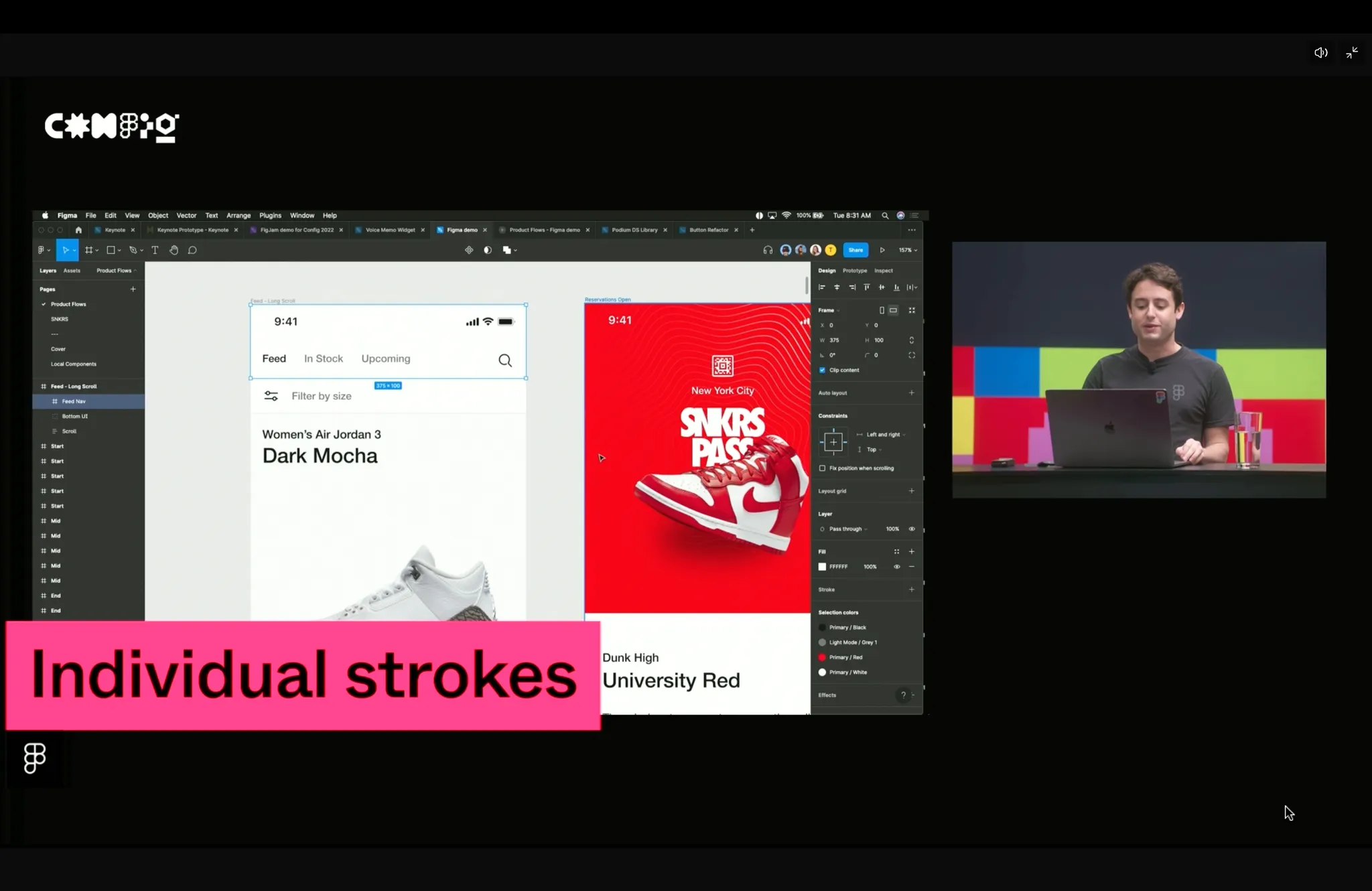Click the resize to fit icon
Screen dimensions: 1372x891
point(912,310)
